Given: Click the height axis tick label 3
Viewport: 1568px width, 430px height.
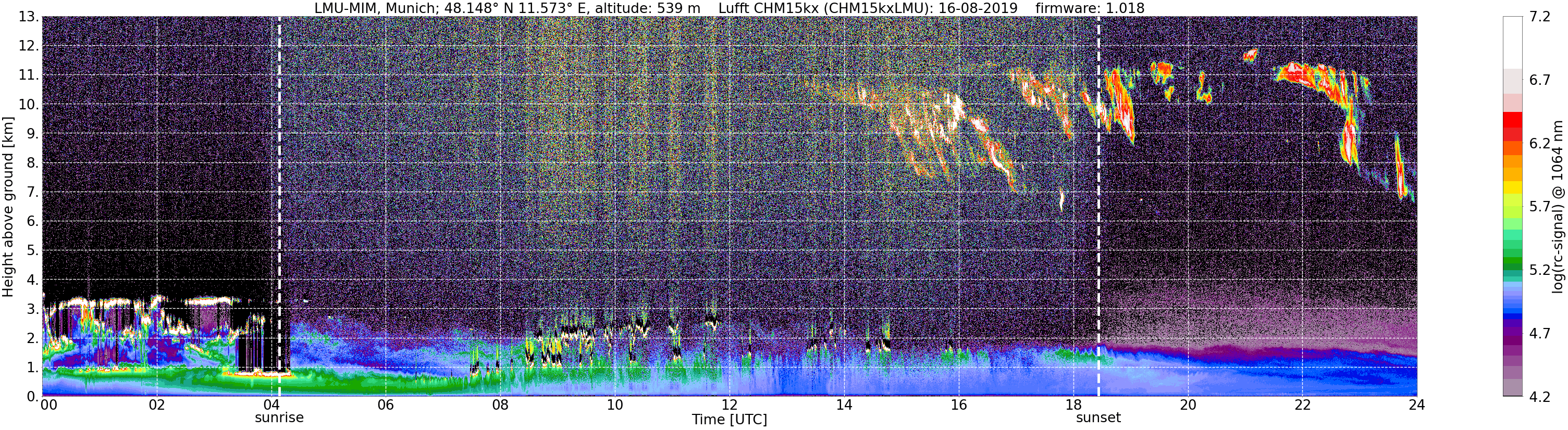Looking at the screenshot, I should [33, 309].
